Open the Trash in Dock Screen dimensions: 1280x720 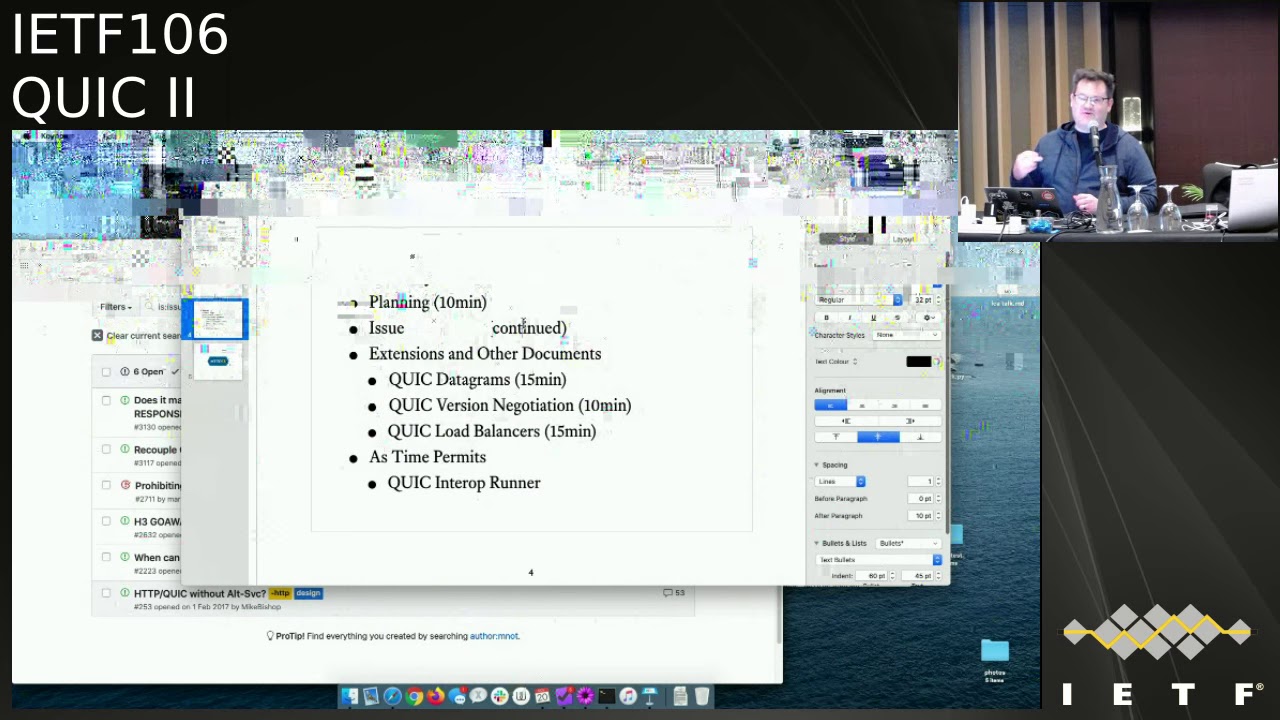coord(702,695)
